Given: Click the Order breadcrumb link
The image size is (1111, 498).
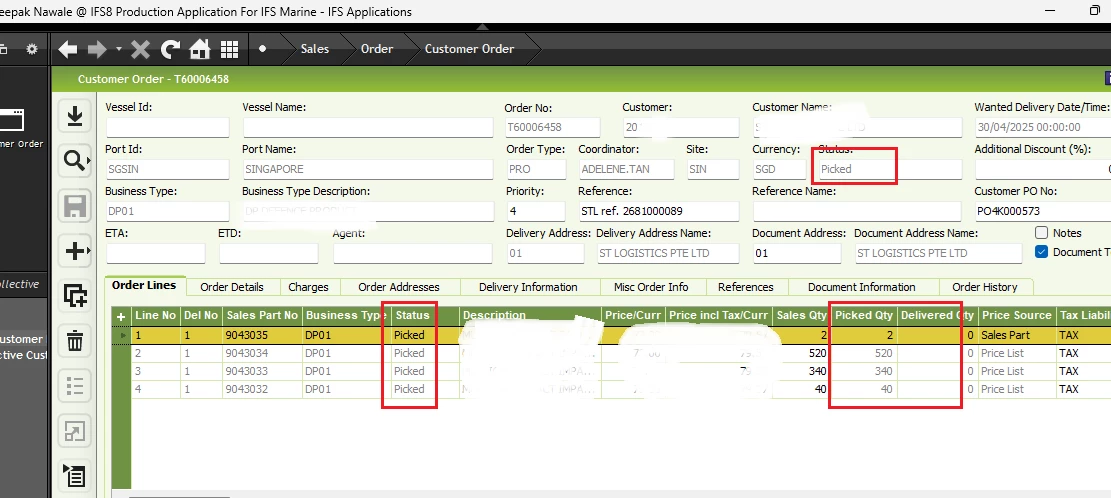Looking at the screenshot, I should (x=376, y=49).
